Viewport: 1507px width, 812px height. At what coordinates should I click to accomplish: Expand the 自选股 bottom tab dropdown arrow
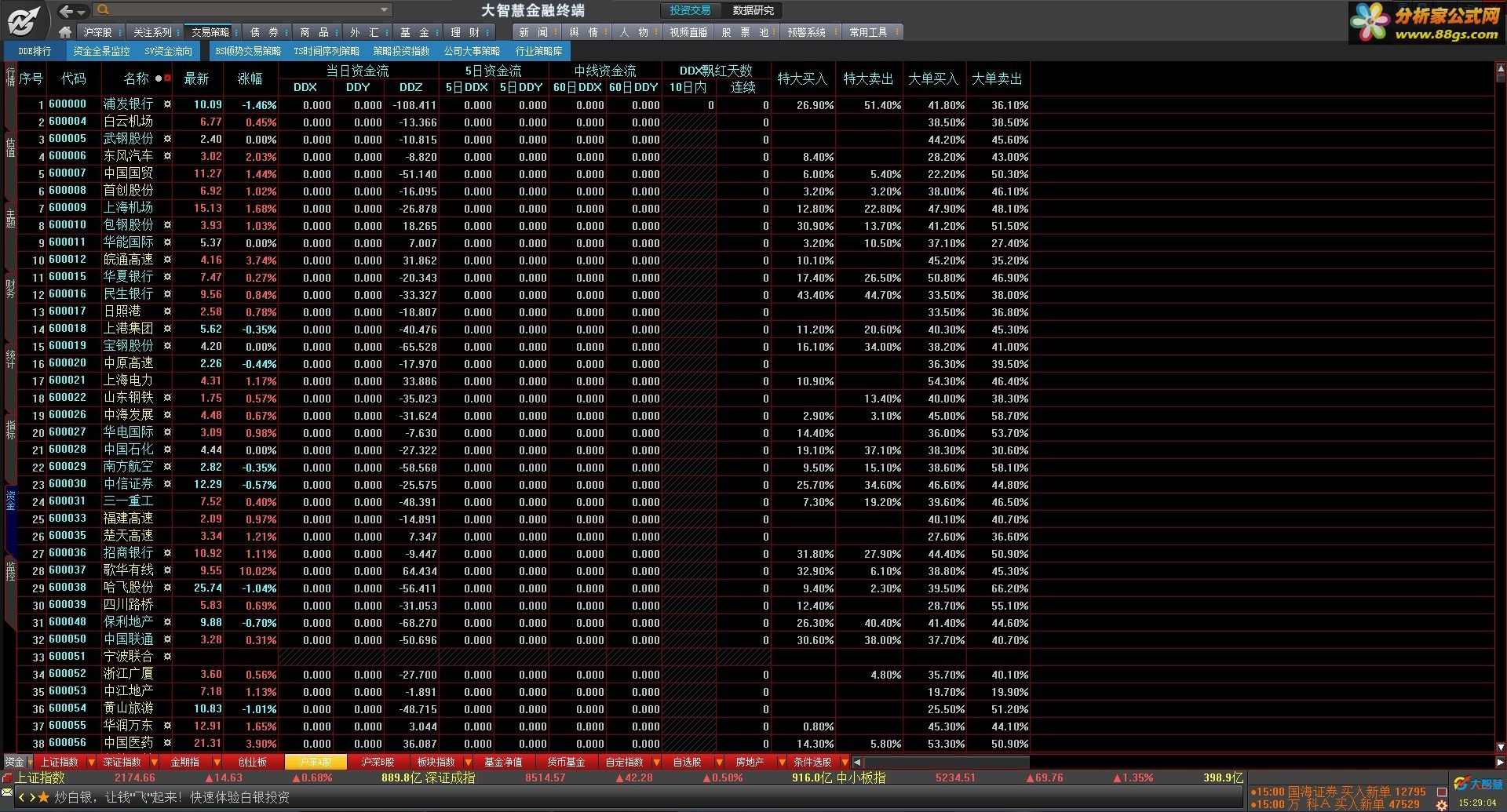[x=719, y=762]
